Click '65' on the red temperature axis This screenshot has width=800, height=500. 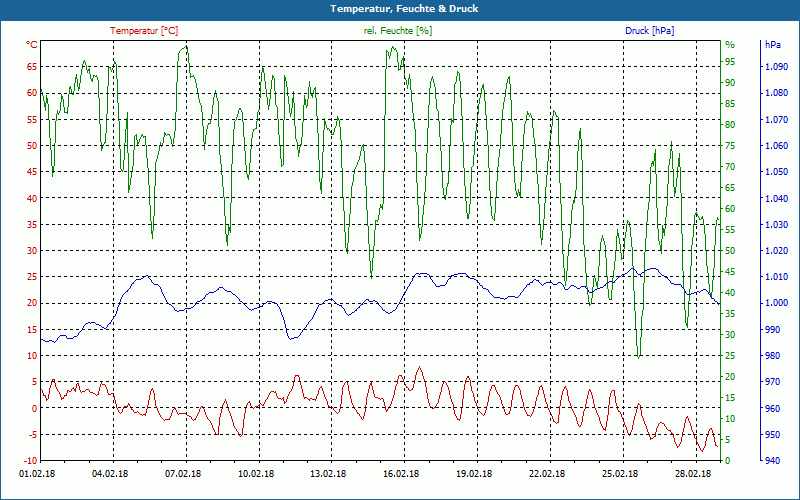click(32, 66)
